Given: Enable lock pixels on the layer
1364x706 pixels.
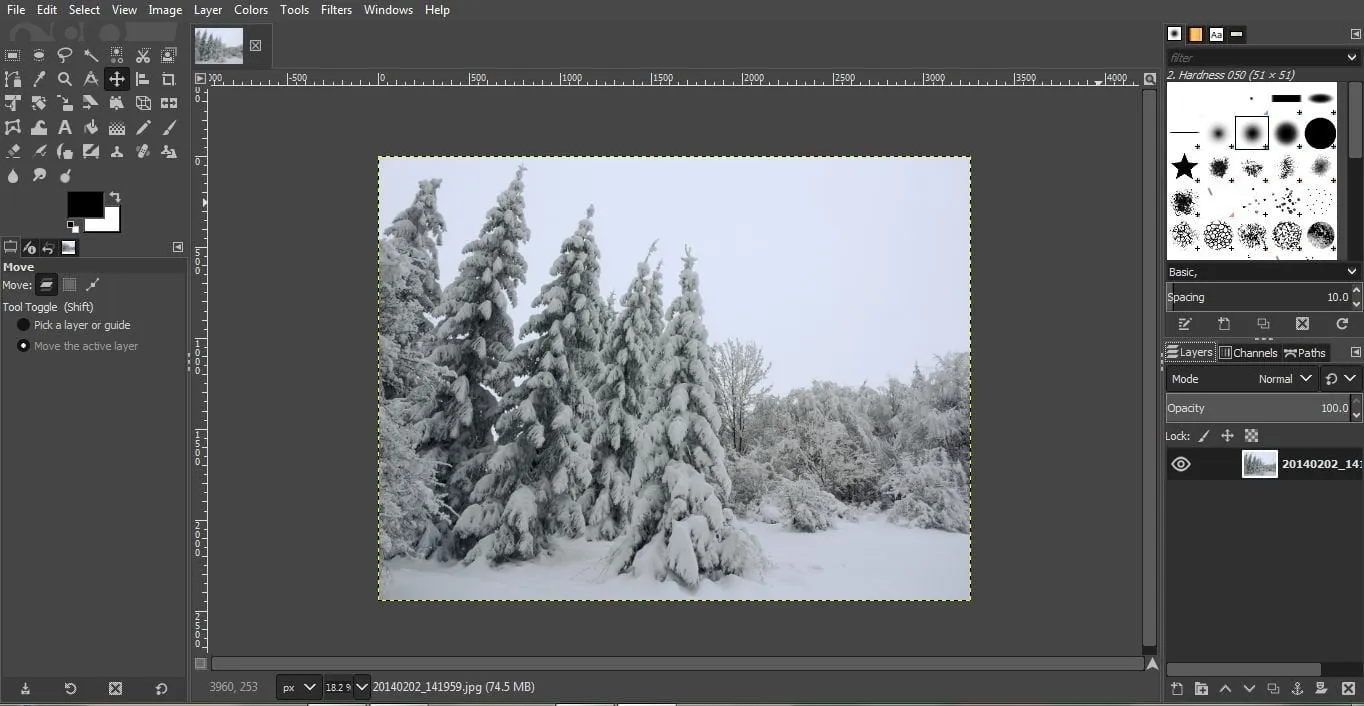Looking at the screenshot, I should 1206,435.
